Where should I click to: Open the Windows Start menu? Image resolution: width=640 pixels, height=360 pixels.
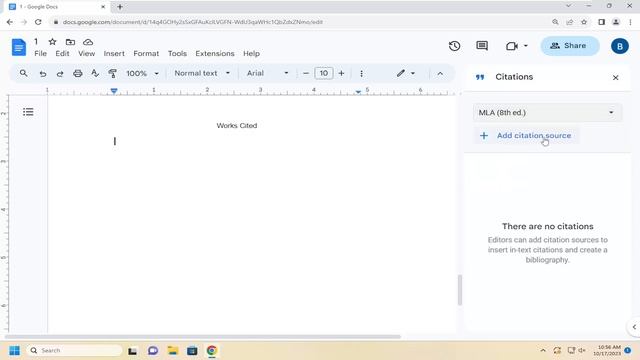[14, 351]
